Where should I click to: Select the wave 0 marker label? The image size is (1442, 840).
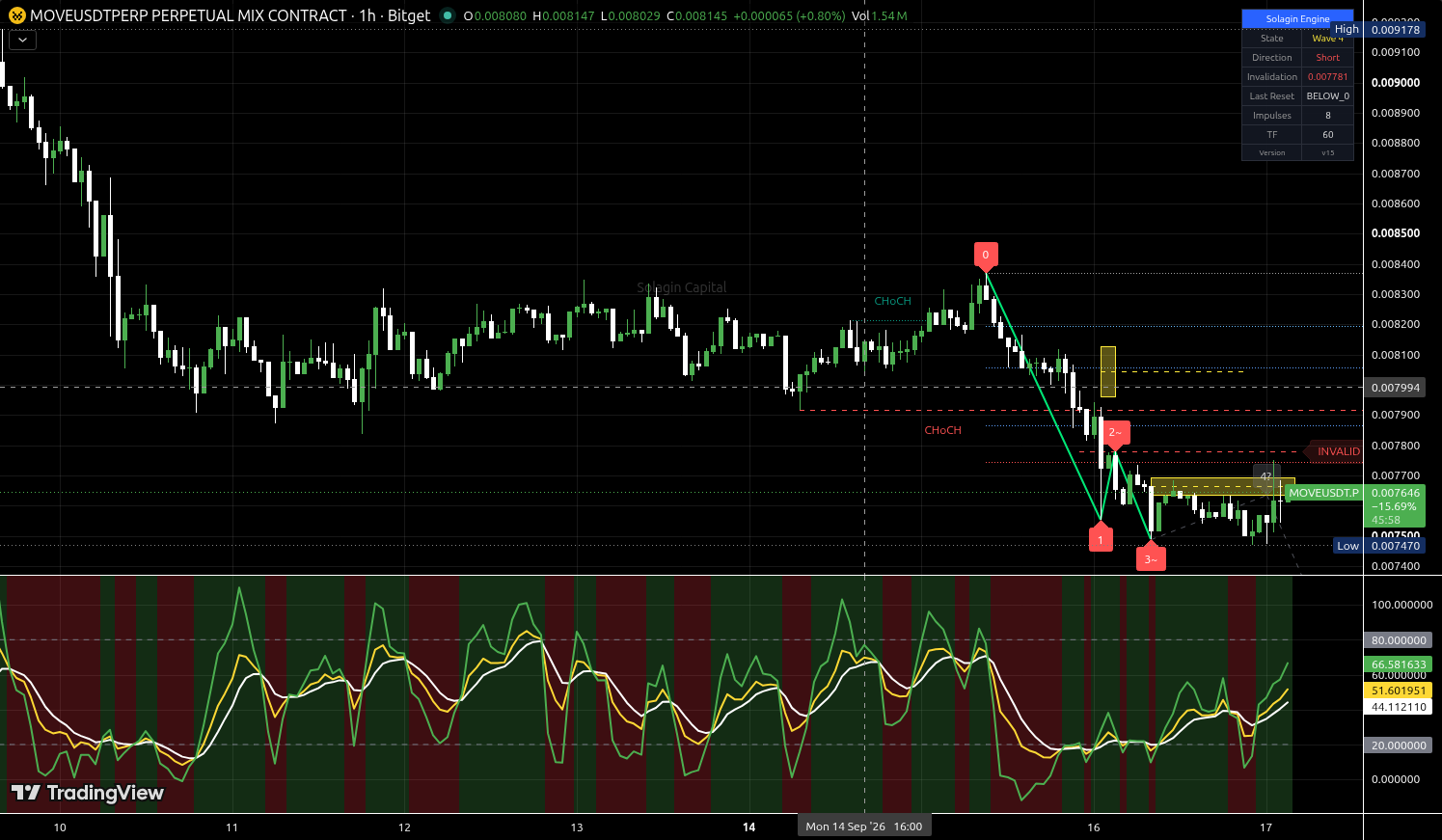coord(985,256)
